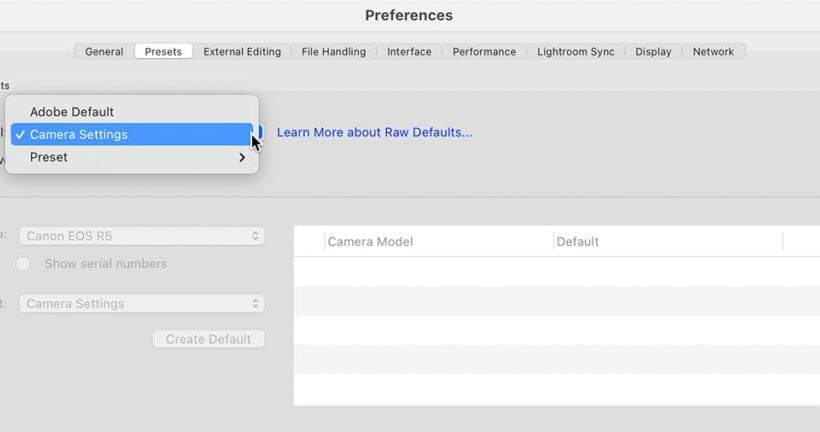Go to the File Handling tab
The width and height of the screenshot is (820, 432).
[x=333, y=52]
